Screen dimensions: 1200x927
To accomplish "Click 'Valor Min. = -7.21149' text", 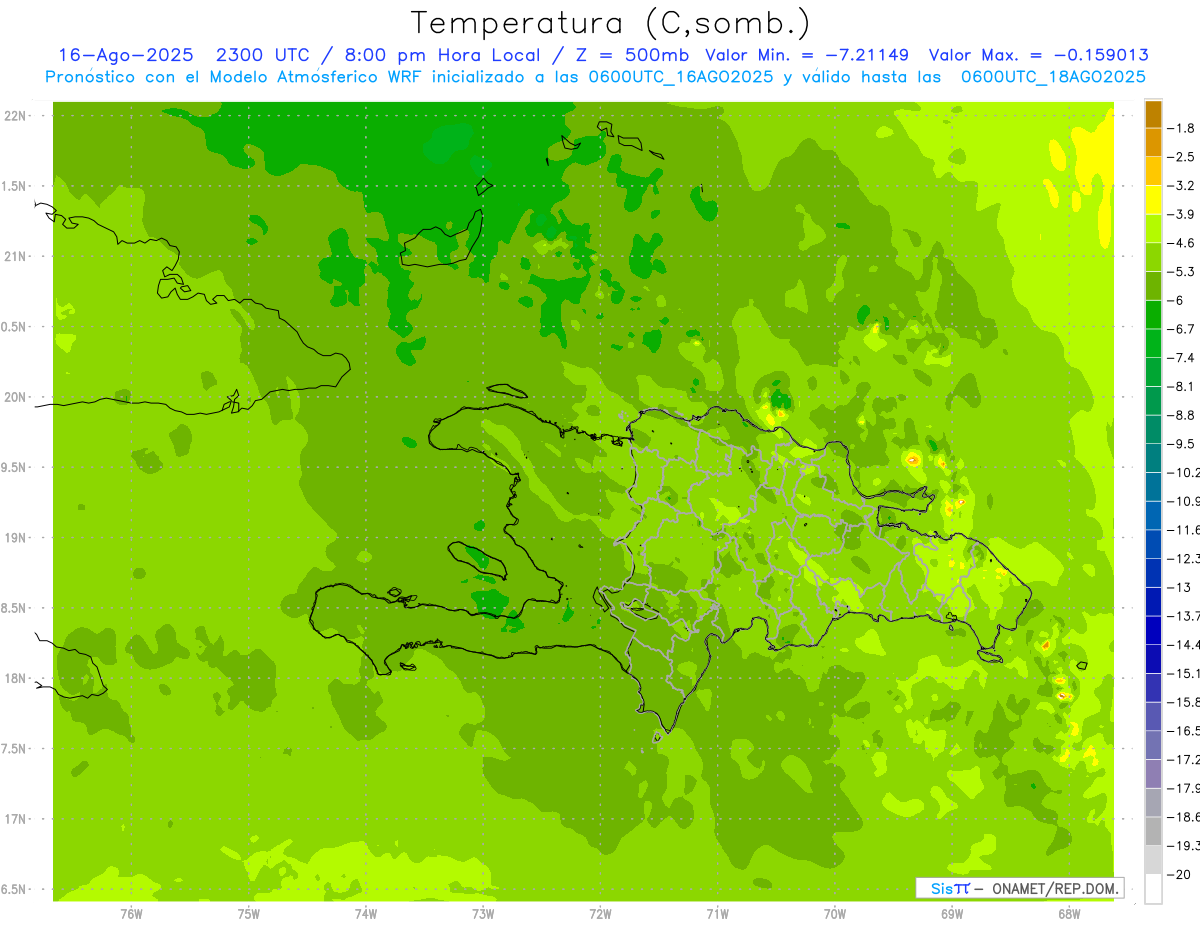I will pyautogui.click(x=807, y=56).
